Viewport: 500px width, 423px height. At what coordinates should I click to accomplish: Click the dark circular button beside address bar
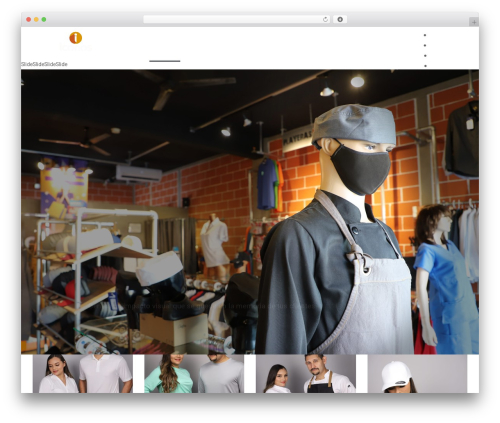point(340,20)
